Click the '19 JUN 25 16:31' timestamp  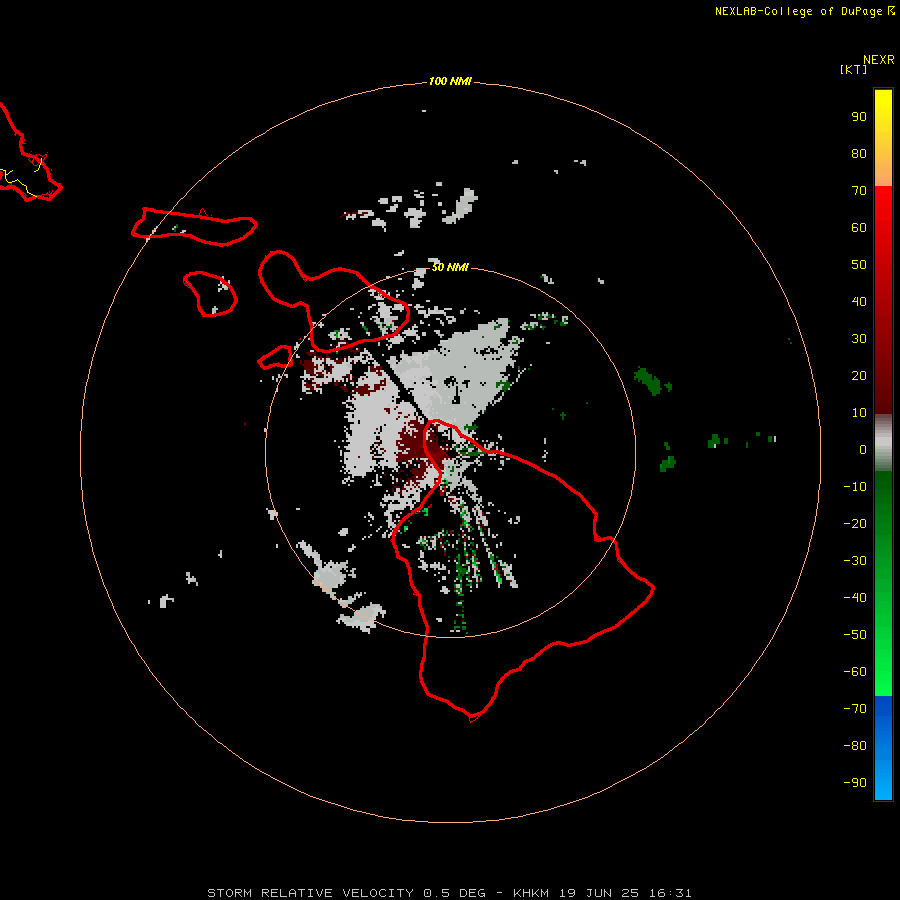[626, 893]
